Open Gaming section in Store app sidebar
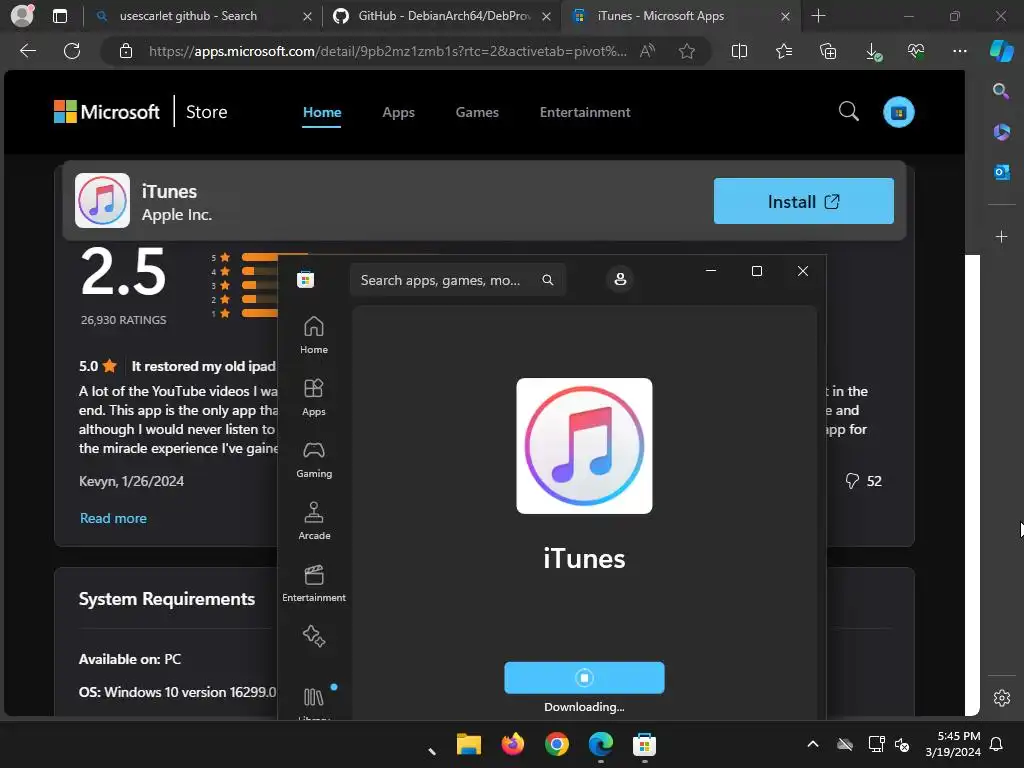Image resolution: width=1024 pixels, height=768 pixels. coord(313,459)
